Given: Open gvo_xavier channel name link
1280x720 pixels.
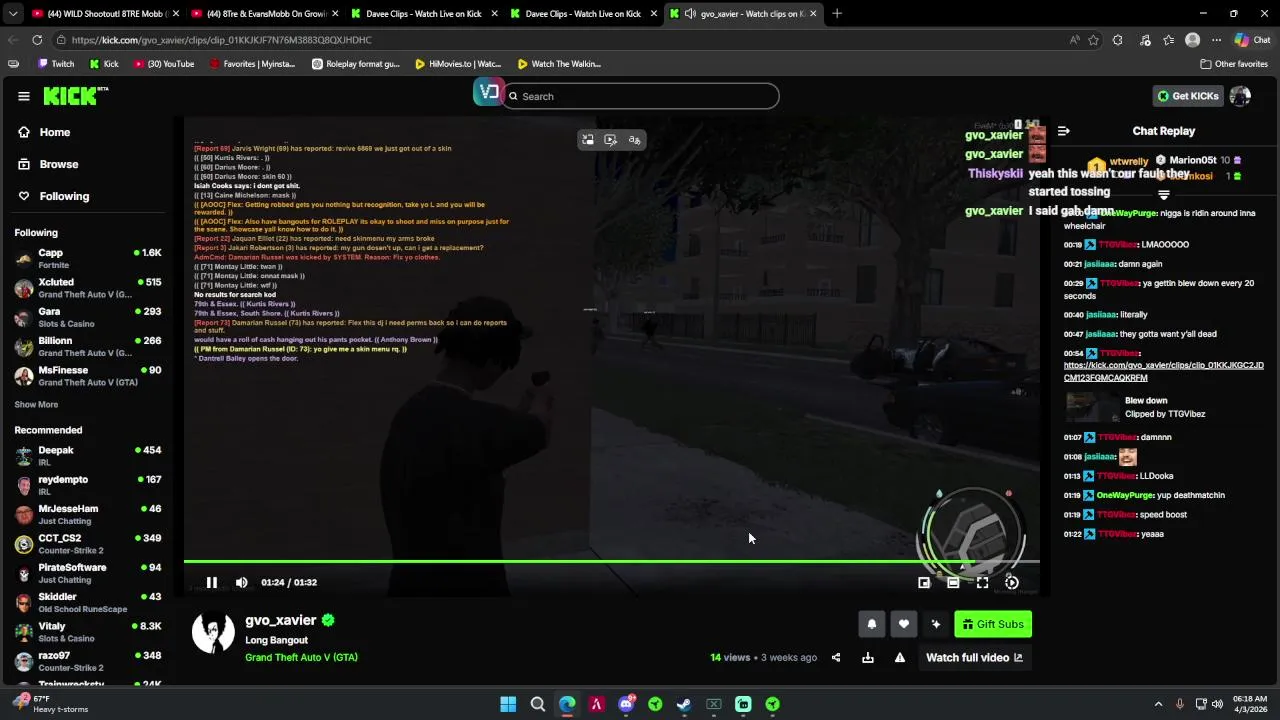Looking at the screenshot, I should coord(281,620).
